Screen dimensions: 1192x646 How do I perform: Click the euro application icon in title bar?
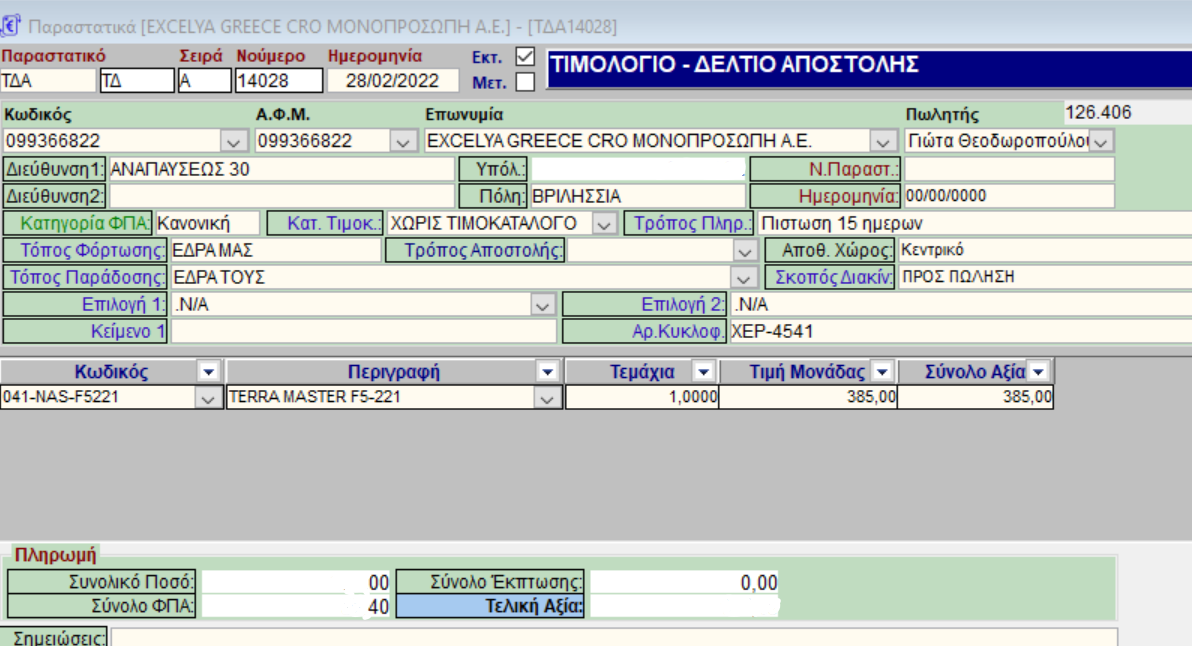tap(11, 23)
